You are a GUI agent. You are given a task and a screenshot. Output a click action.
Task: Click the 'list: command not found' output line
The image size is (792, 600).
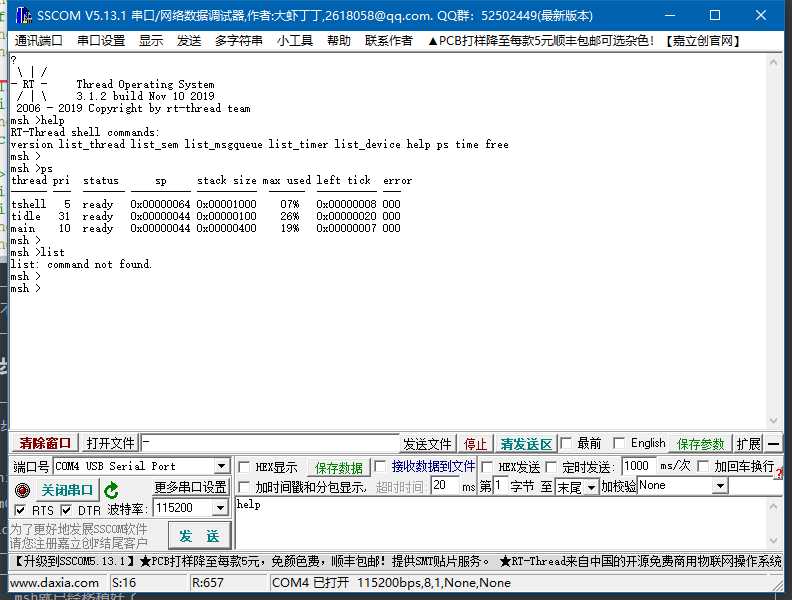pos(81,264)
